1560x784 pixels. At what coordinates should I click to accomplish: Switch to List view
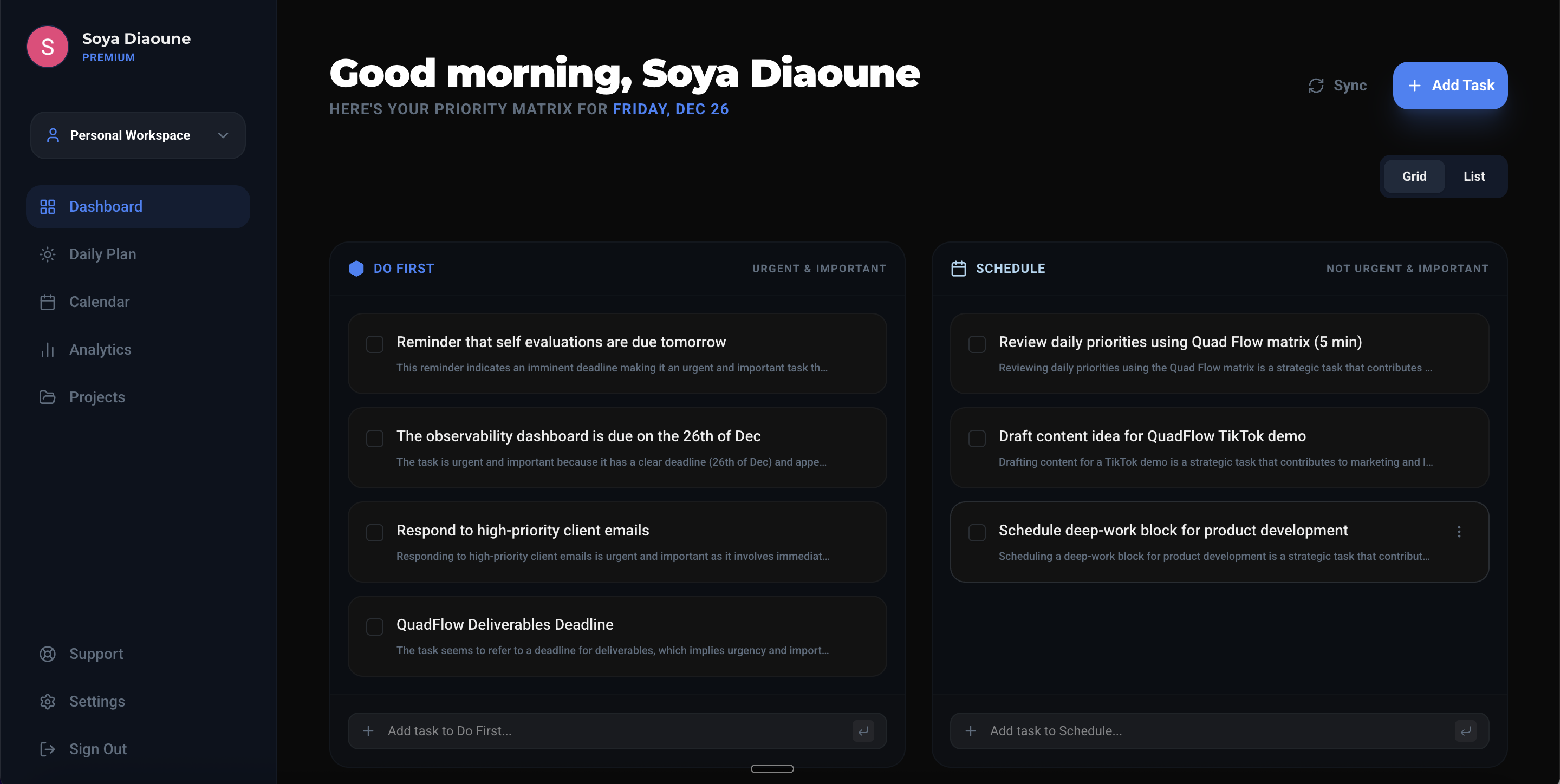click(1474, 176)
